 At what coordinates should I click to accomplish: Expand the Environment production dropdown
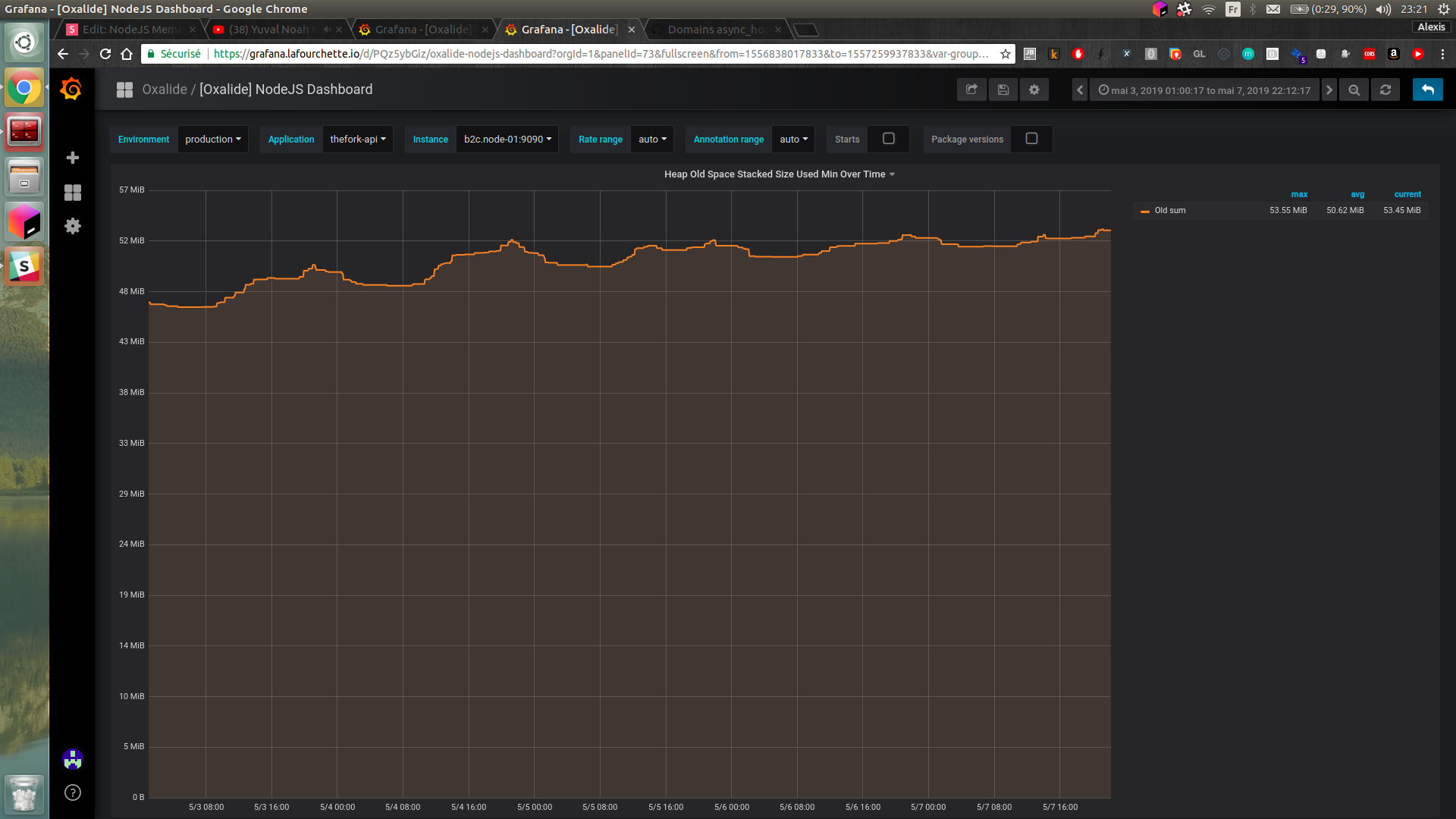point(212,140)
